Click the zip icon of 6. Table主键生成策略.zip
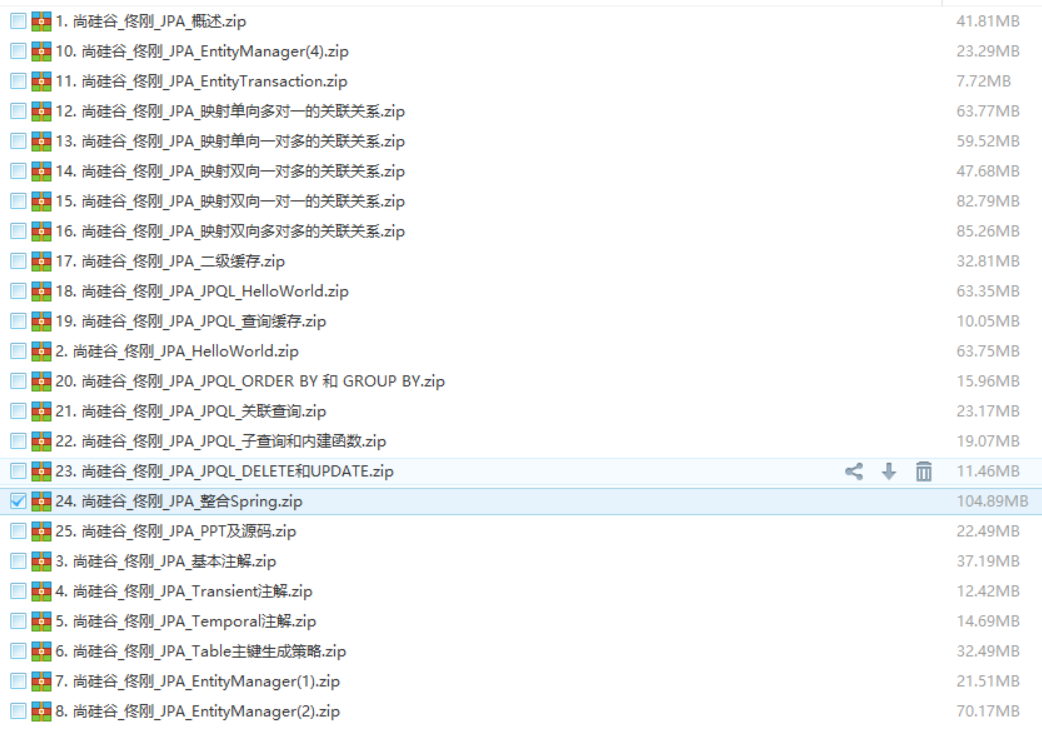The image size is (1042, 731). [x=41, y=651]
